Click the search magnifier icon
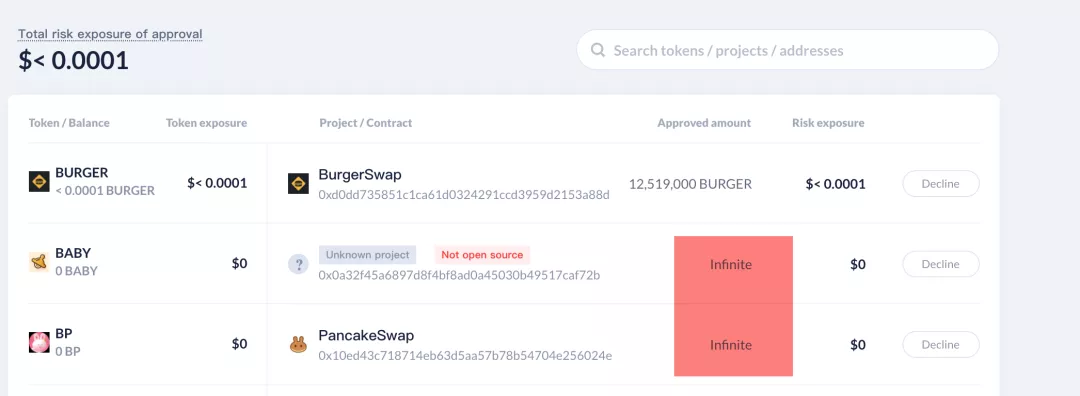Screen dimensions: 1080x396 pyautogui.click(x=599, y=50)
